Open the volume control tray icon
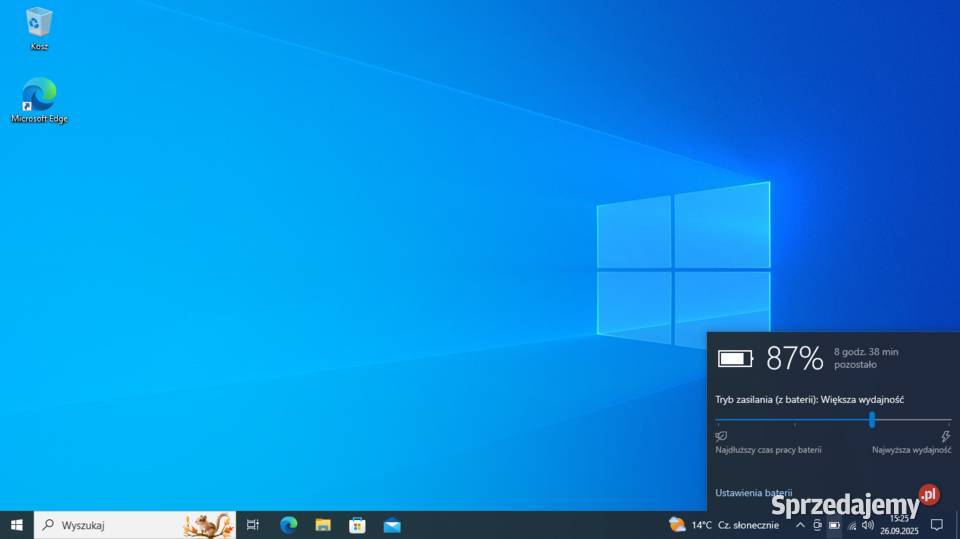Image resolution: width=960 pixels, height=539 pixels. 867,525
